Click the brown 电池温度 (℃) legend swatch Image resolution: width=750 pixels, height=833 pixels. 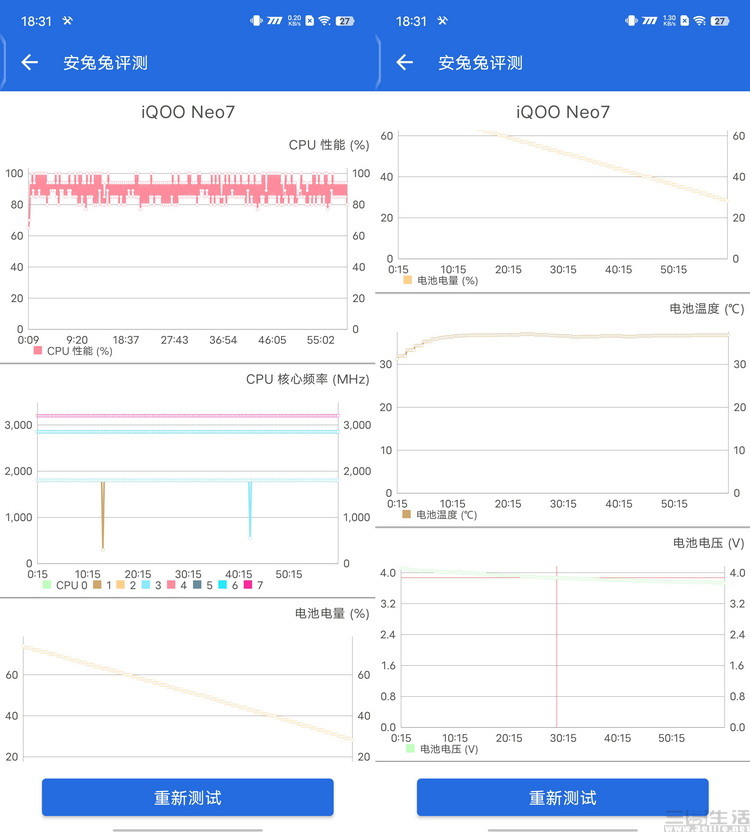click(x=406, y=514)
